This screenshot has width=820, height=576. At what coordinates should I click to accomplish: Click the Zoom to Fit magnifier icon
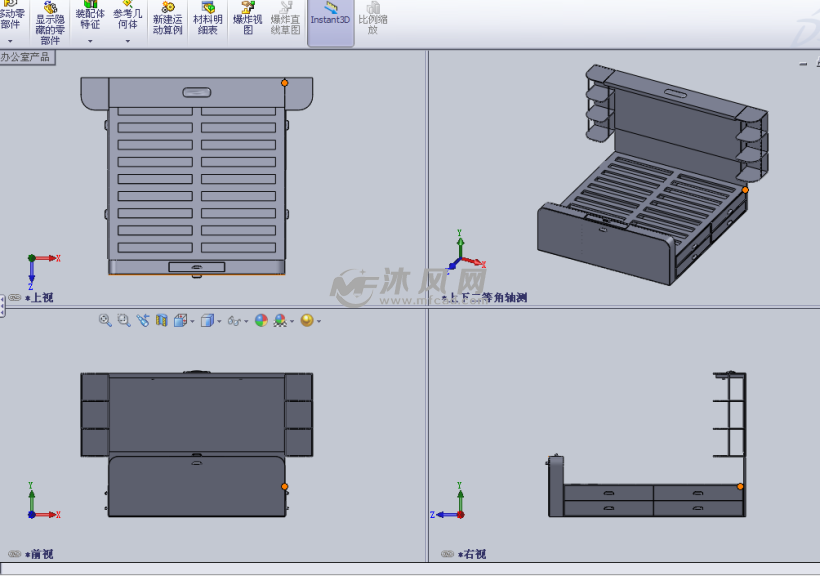click(105, 321)
